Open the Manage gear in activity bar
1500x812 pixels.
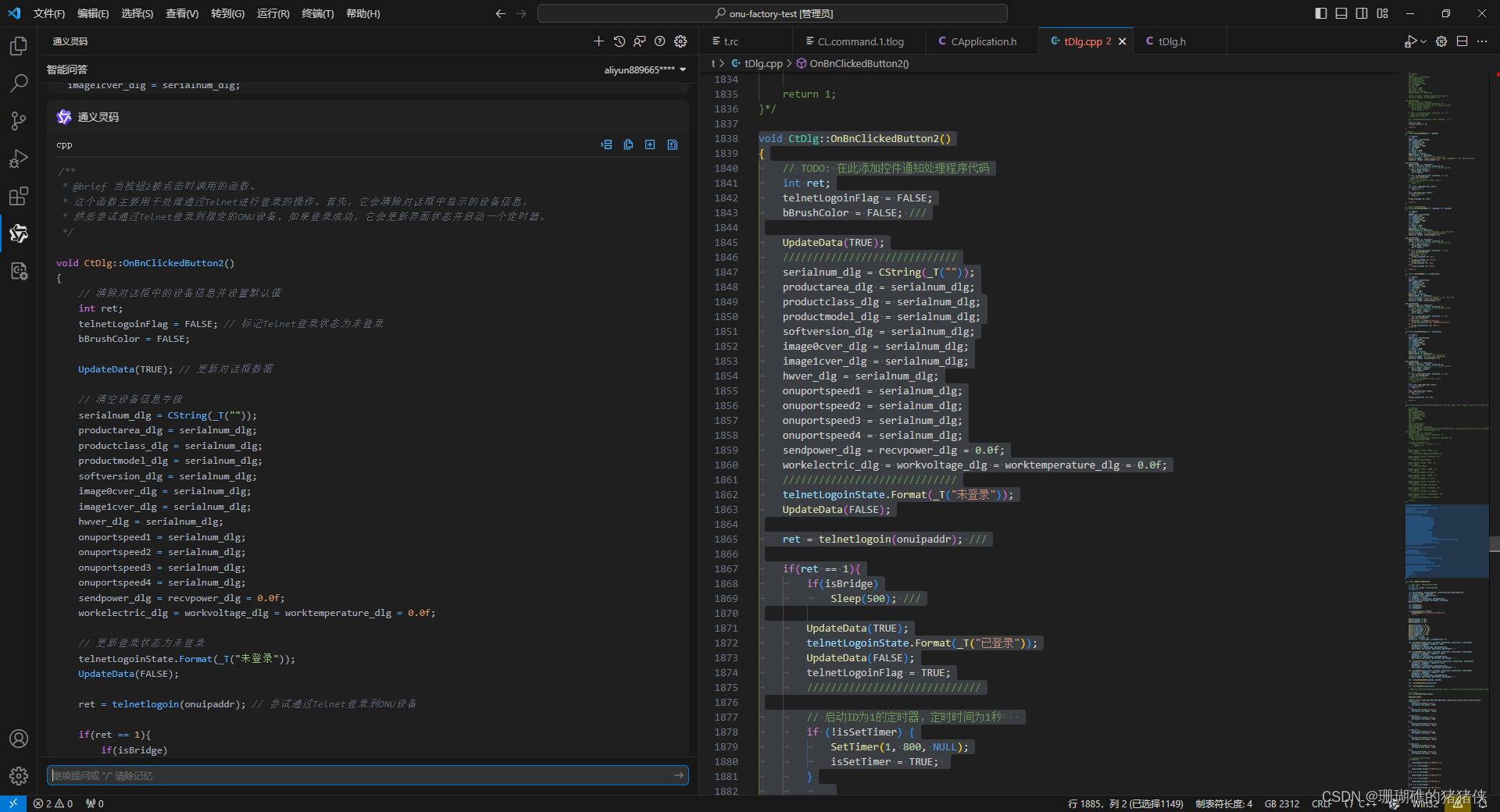(x=19, y=776)
